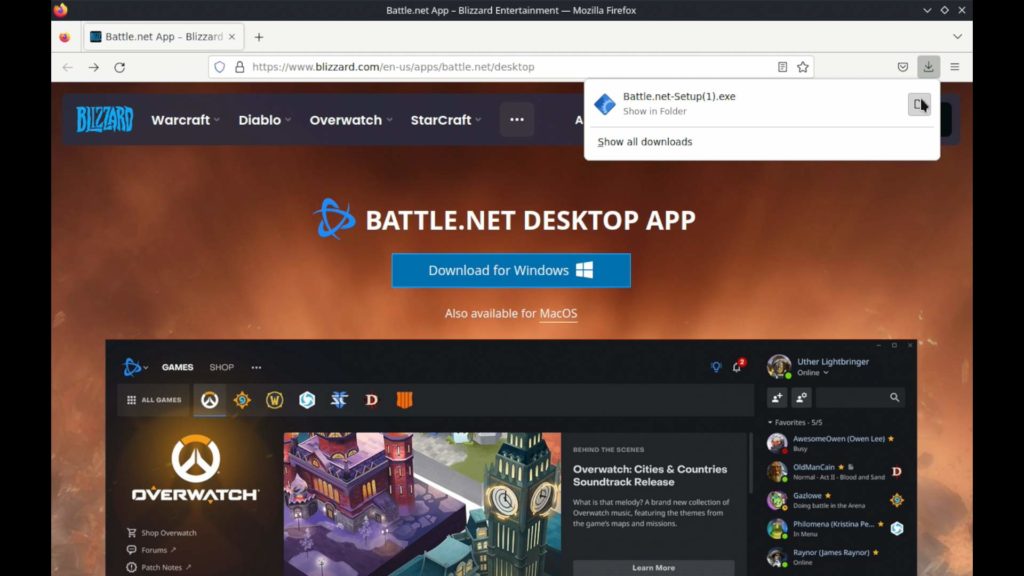Expand the Diablo dropdown menu

click(264, 120)
